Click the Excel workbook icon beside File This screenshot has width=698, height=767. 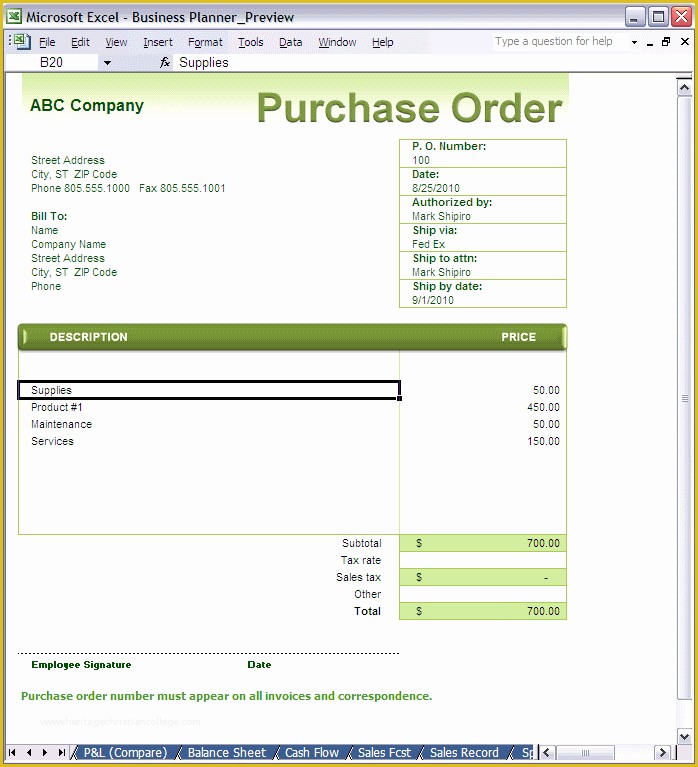click(22, 42)
